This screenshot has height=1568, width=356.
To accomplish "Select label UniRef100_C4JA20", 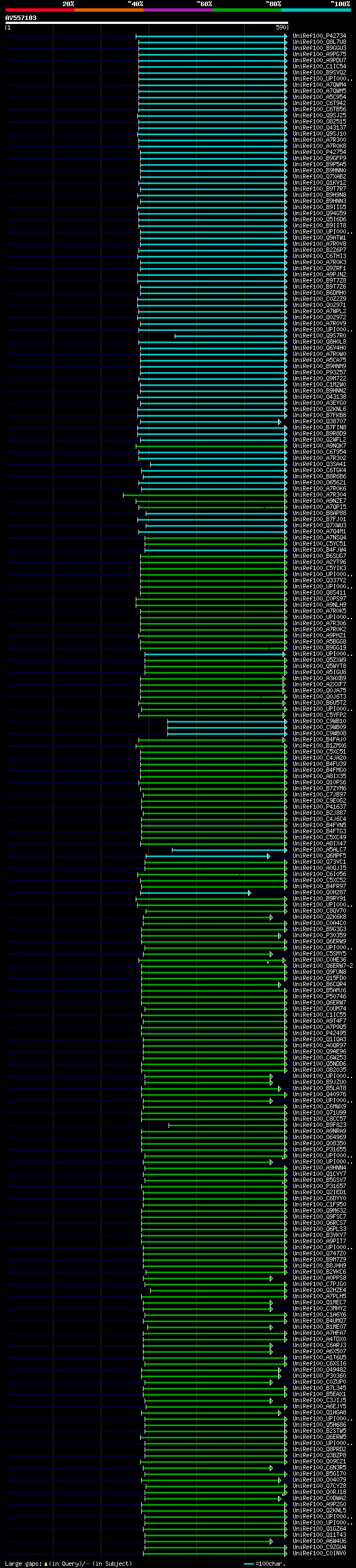I will [x=319, y=758].
